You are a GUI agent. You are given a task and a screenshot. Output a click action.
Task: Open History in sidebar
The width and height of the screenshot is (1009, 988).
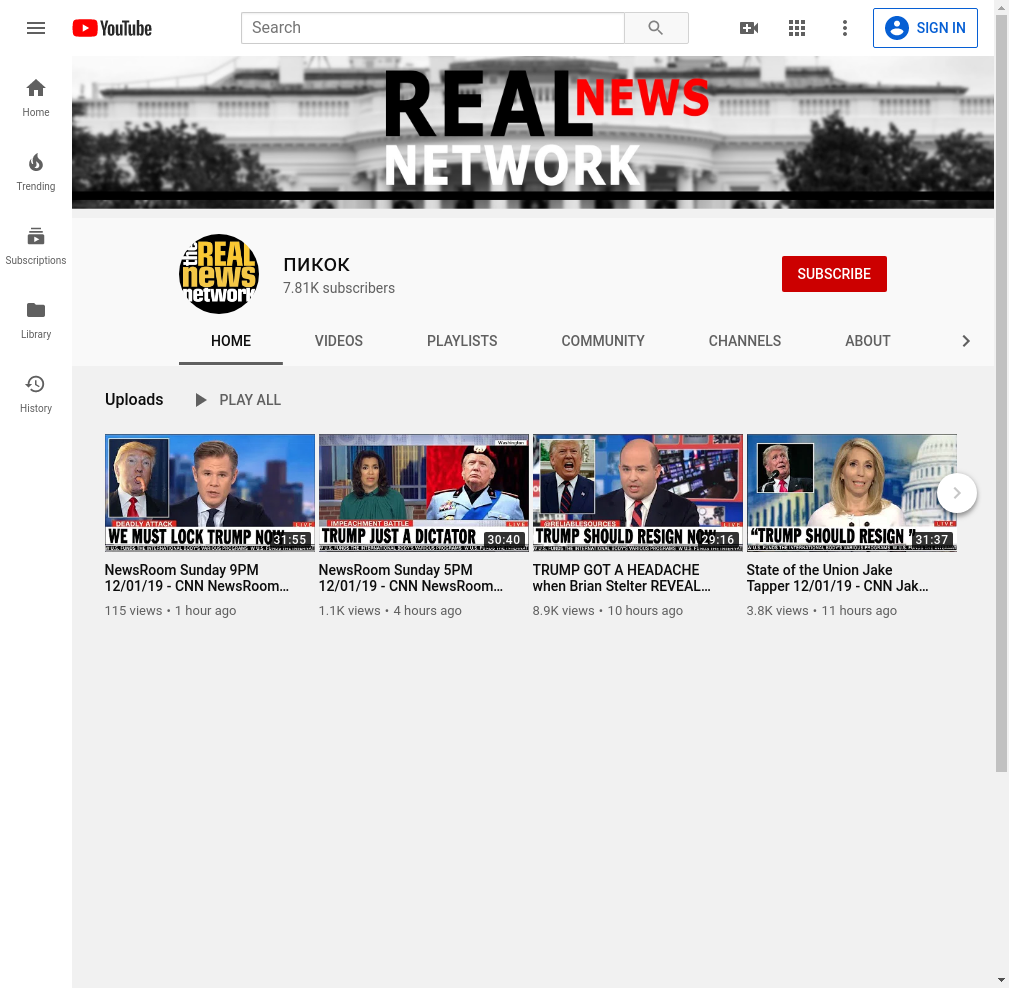[x=36, y=395]
